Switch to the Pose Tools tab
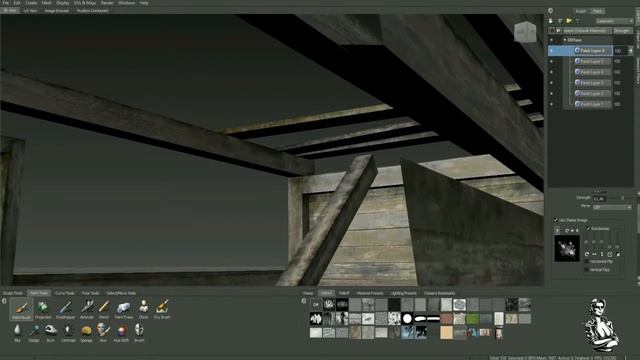 tap(90, 293)
